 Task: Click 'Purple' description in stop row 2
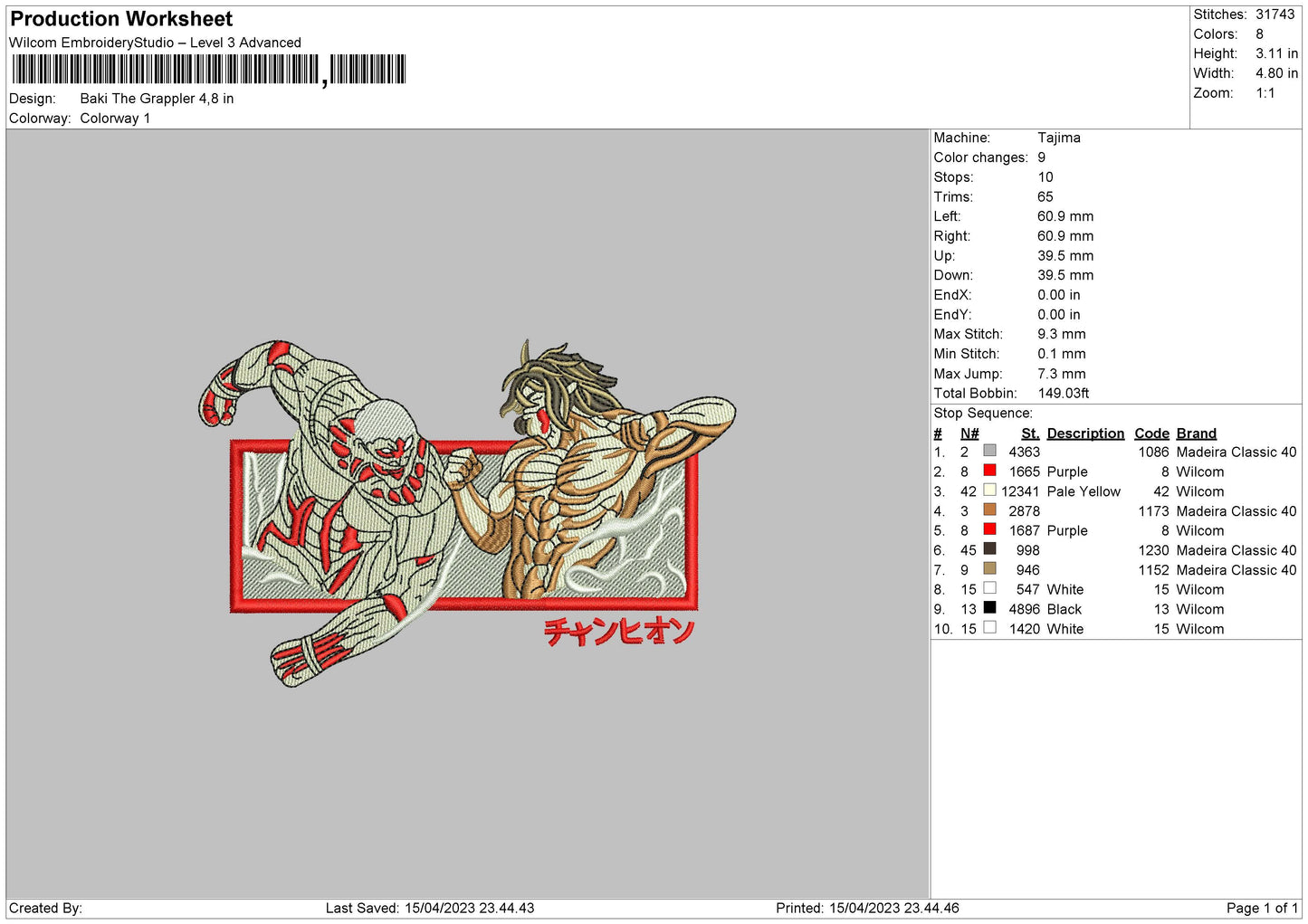pos(1067,472)
